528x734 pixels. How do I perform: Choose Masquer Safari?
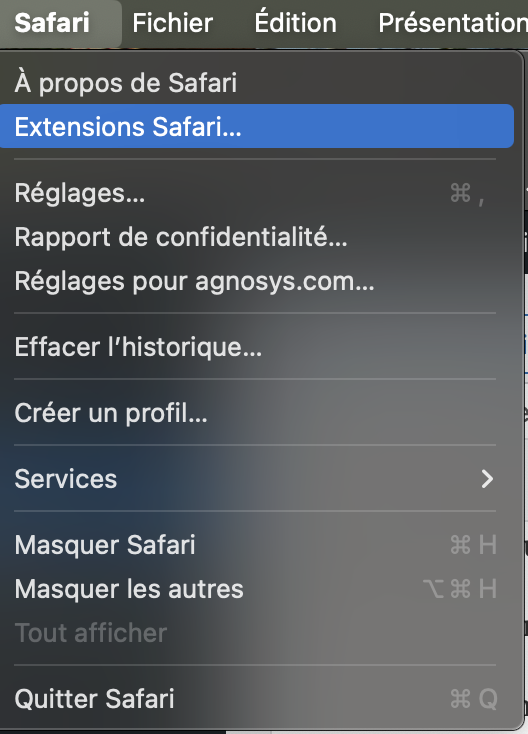[257, 544]
